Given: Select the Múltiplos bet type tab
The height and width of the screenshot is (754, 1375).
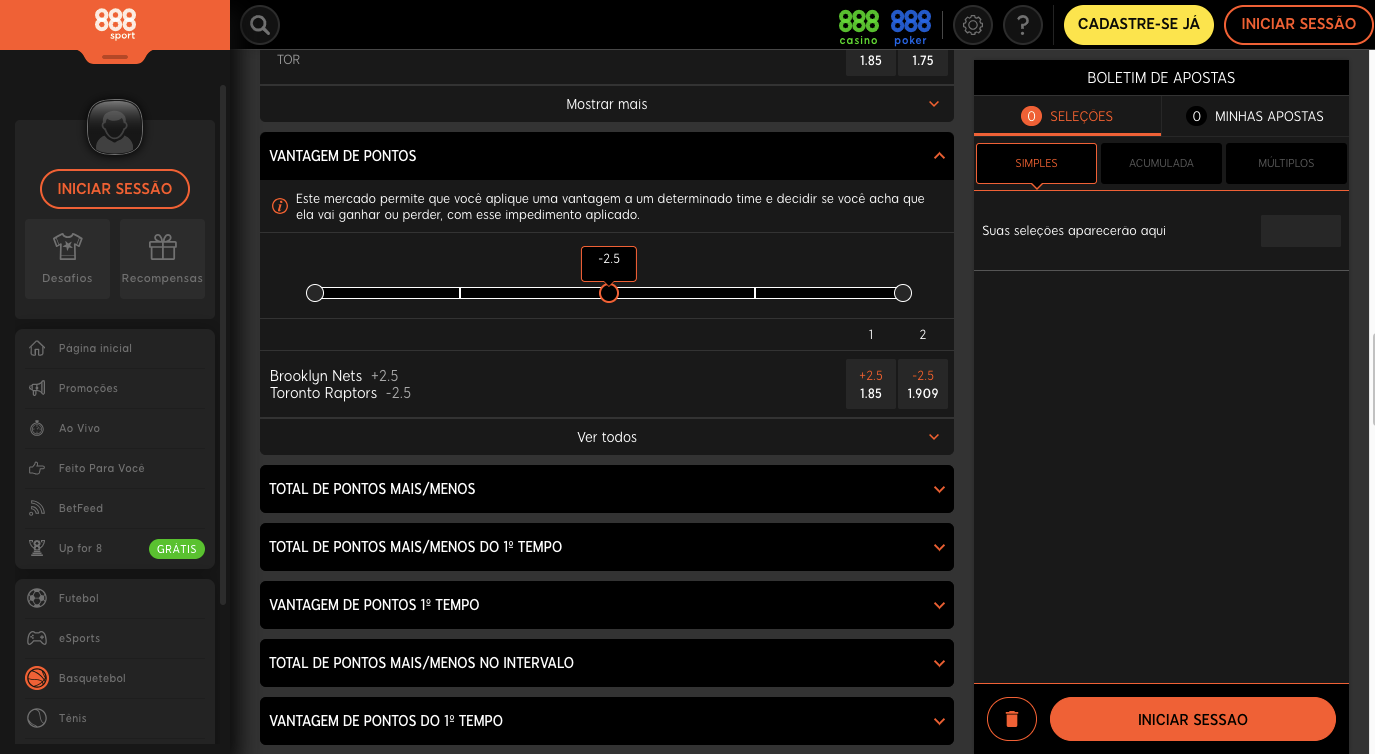Looking at the screenshot, I should point(1286,163).
